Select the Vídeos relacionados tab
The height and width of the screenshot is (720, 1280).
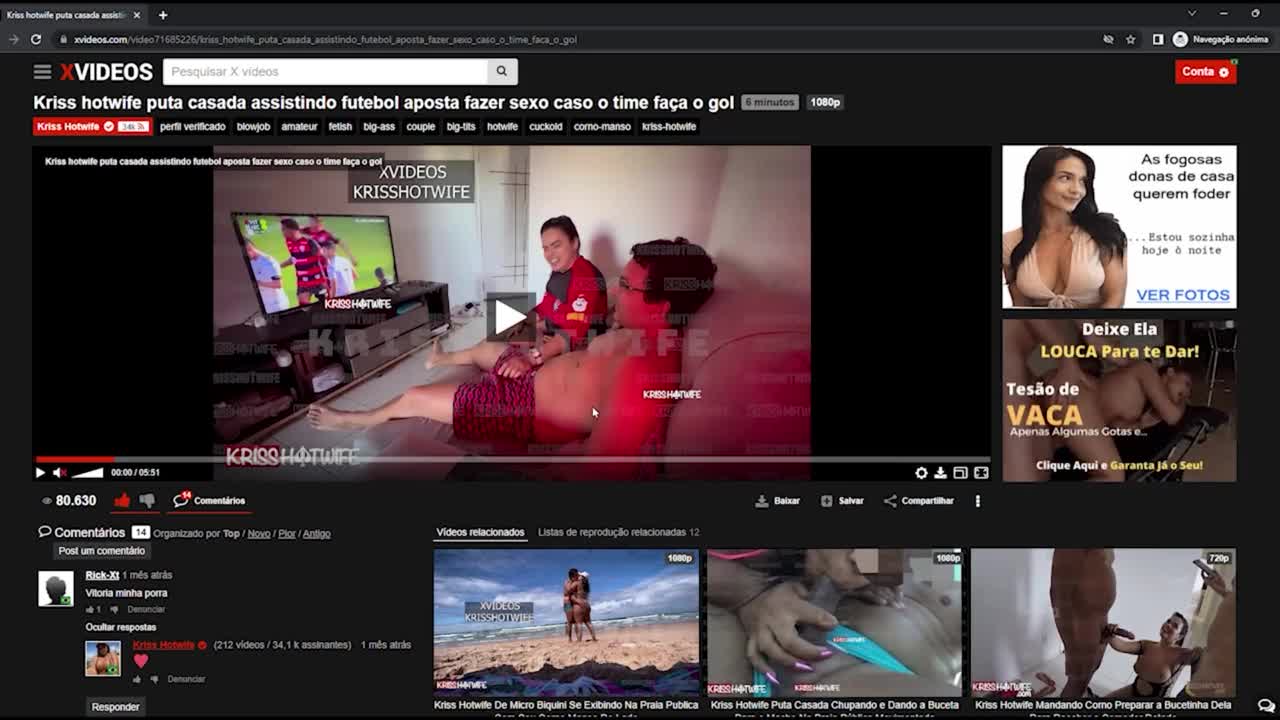[480, 532]
